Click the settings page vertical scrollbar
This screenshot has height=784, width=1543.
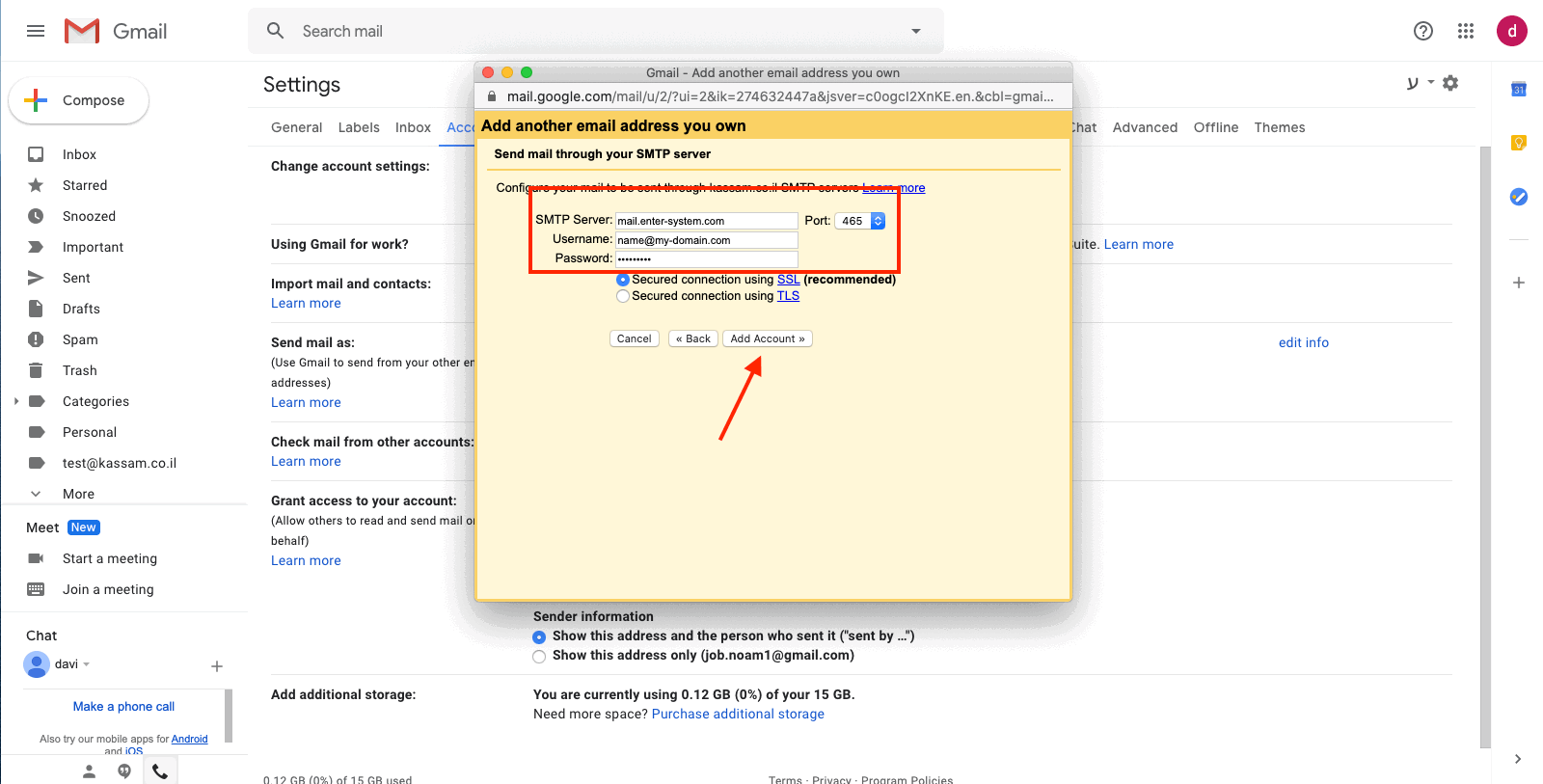coord(1485,446)
